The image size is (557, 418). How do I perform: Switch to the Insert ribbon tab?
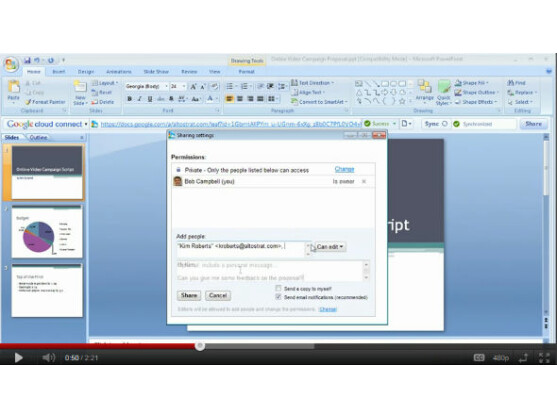click(x=59, y=71)
